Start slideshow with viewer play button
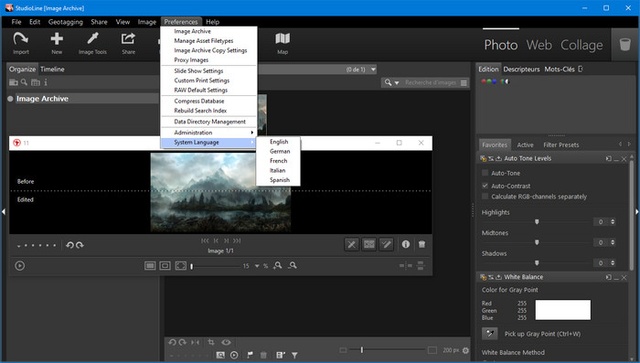 click(20, 266)
